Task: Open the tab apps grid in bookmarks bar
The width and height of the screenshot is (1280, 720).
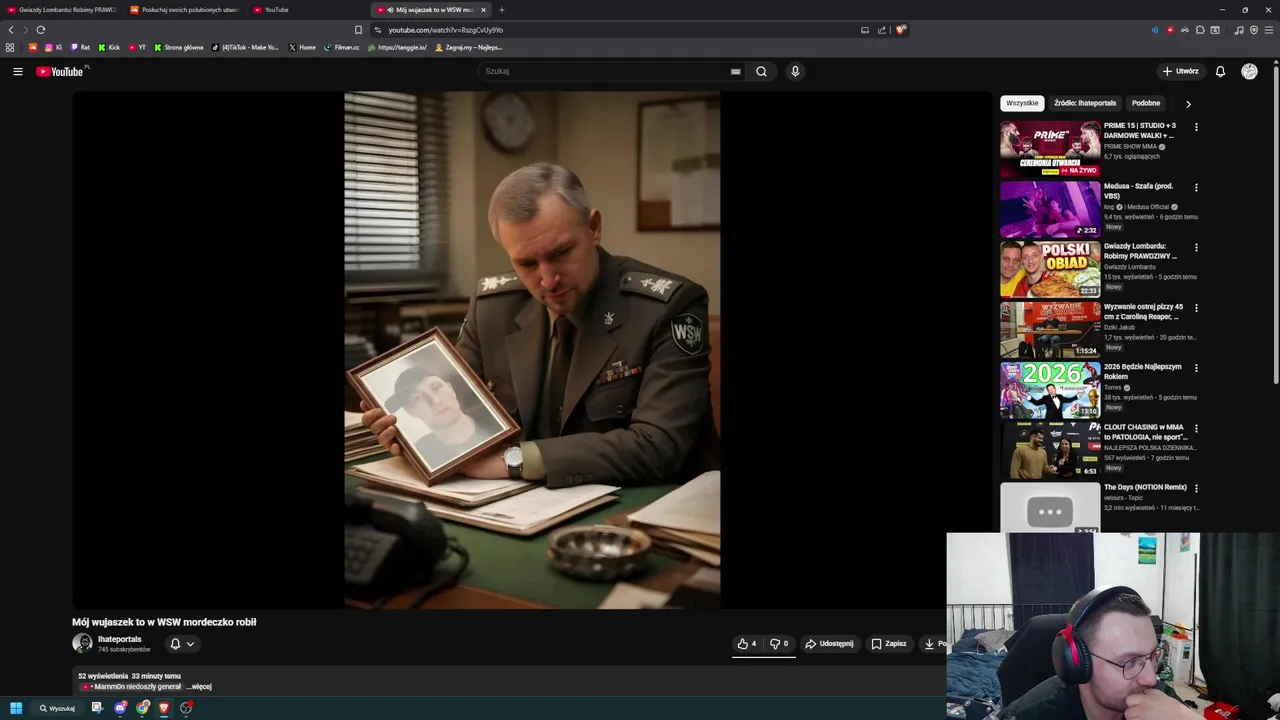Action: tap(10, 47)
